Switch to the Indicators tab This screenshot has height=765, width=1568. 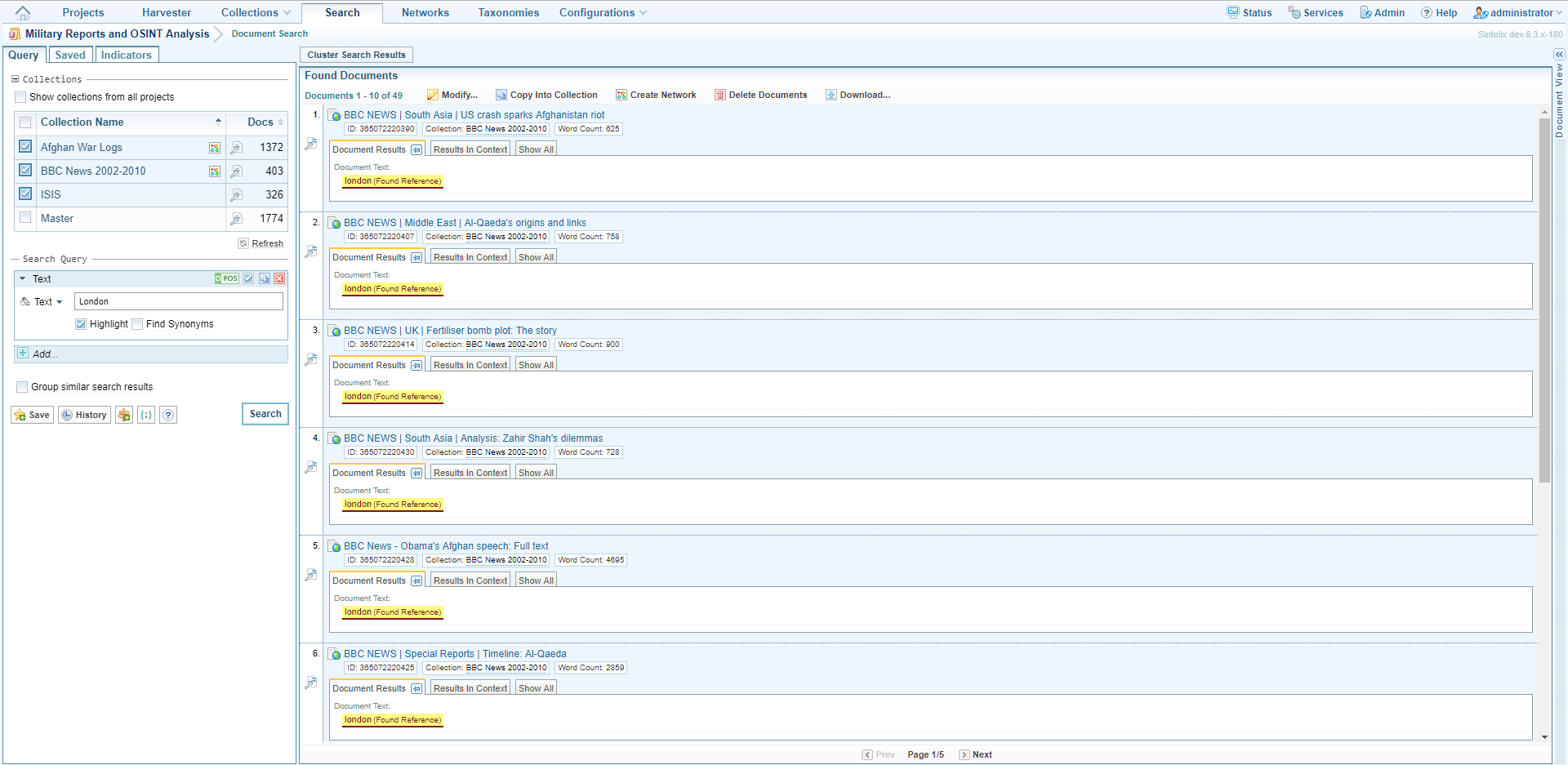(126, 55)
